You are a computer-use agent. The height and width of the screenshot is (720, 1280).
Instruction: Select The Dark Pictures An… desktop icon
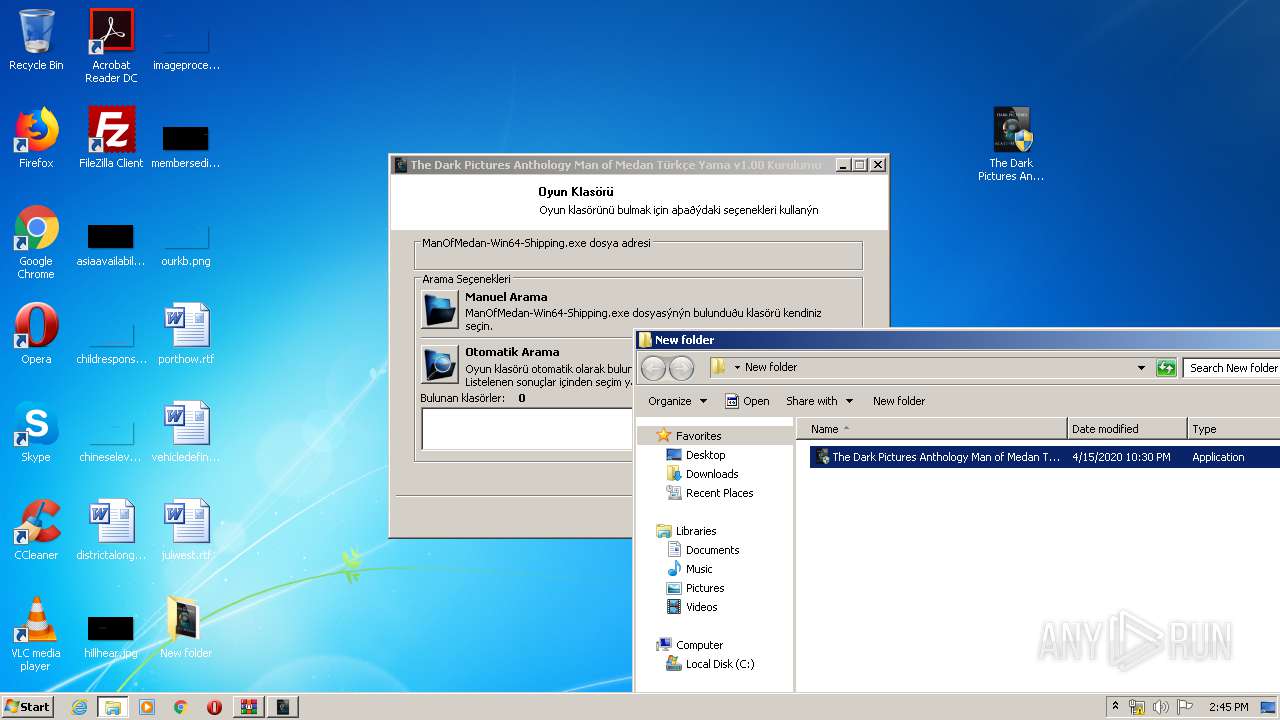[1011, 144]
